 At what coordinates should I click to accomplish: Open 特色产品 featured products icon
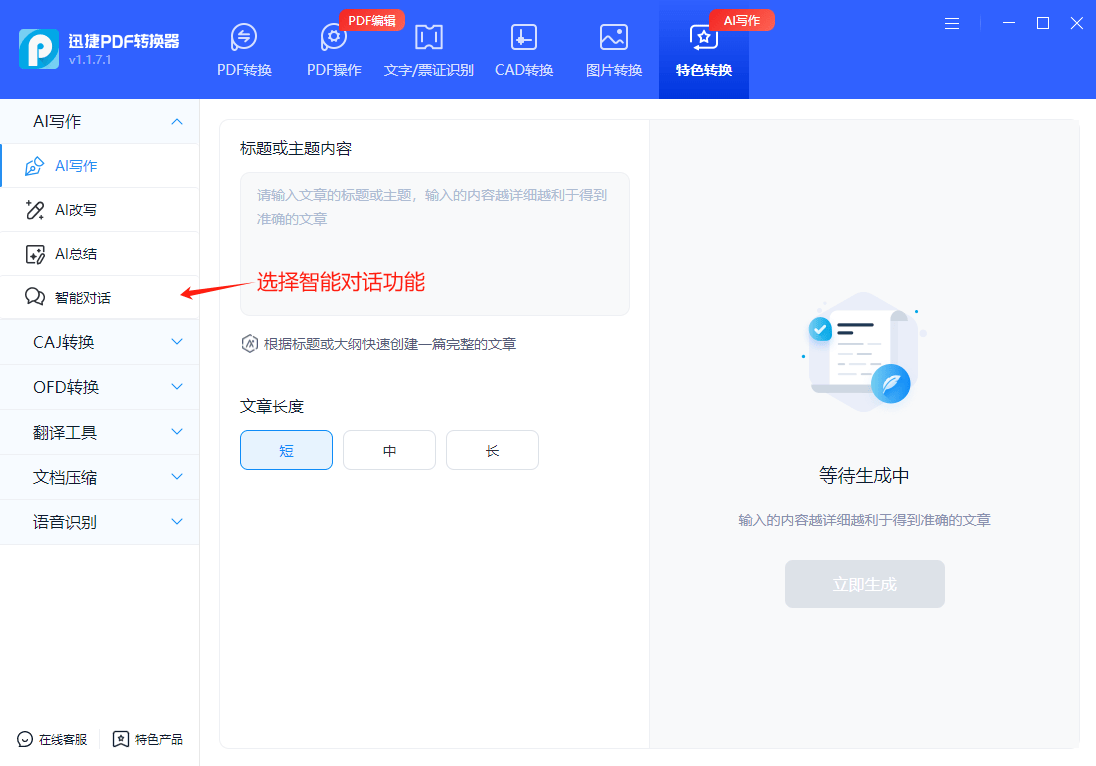(x=121, y=739)
